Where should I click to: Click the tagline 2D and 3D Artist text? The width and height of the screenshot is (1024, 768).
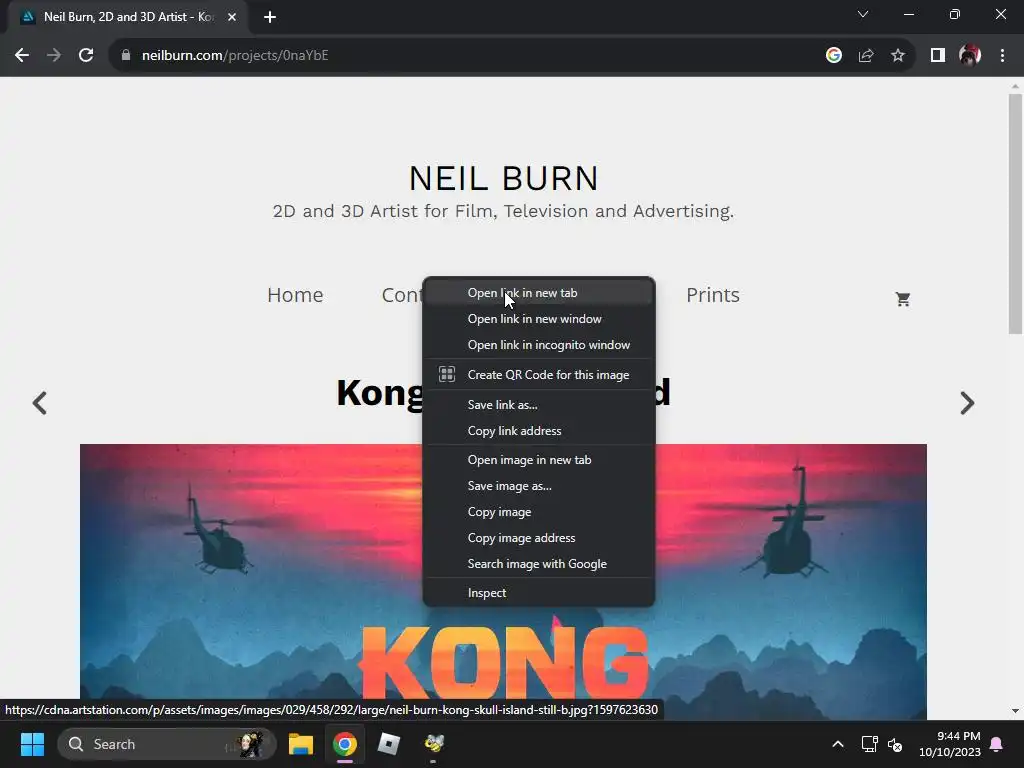coord(504,212)
